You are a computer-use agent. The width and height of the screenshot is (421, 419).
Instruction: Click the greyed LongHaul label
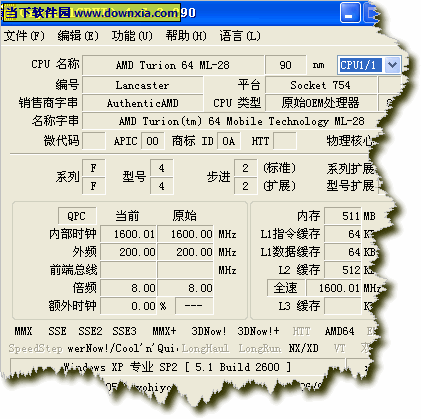[205, 349]
